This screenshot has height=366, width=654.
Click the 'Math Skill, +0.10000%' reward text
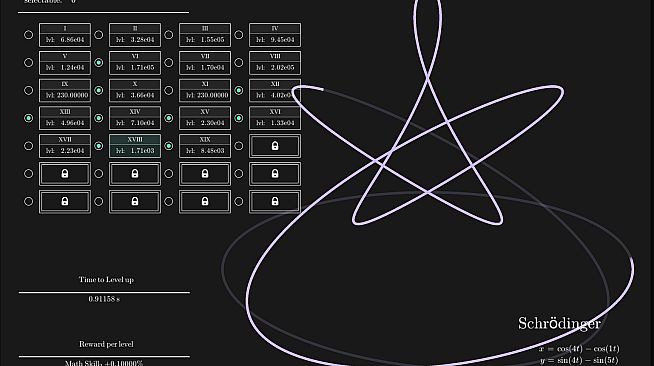point(104,363)
